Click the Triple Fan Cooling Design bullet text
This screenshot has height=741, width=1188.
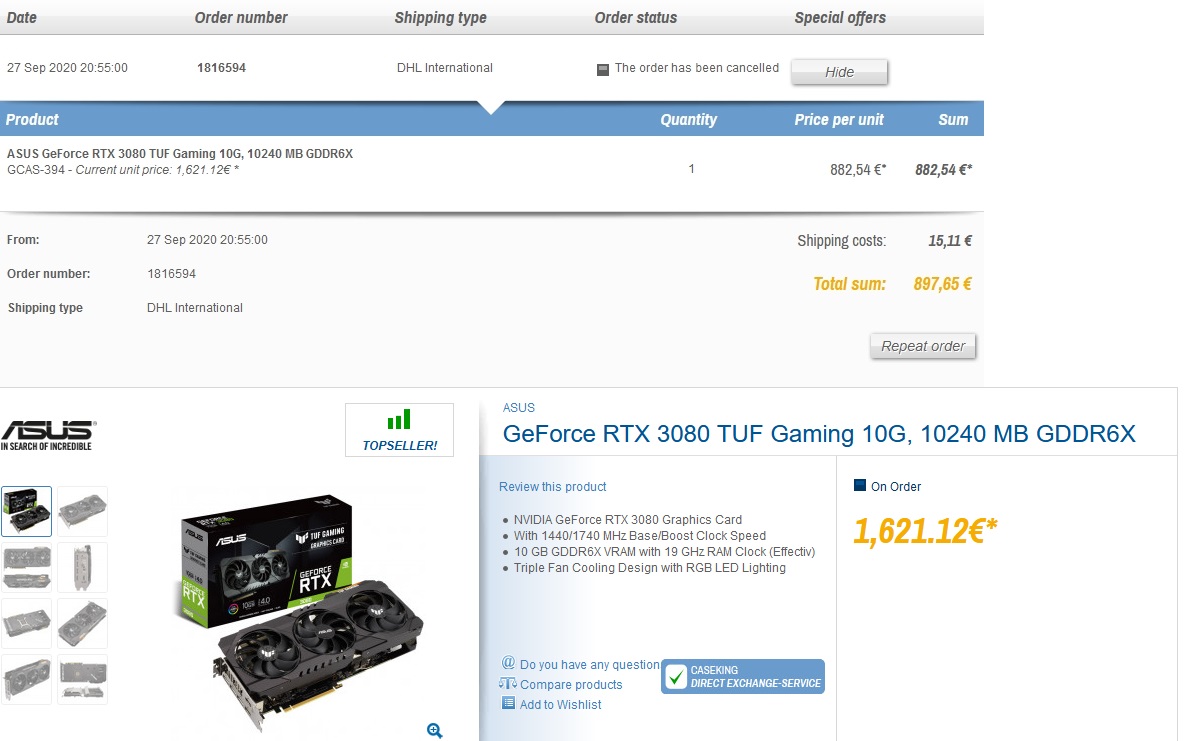pos(649,567)
